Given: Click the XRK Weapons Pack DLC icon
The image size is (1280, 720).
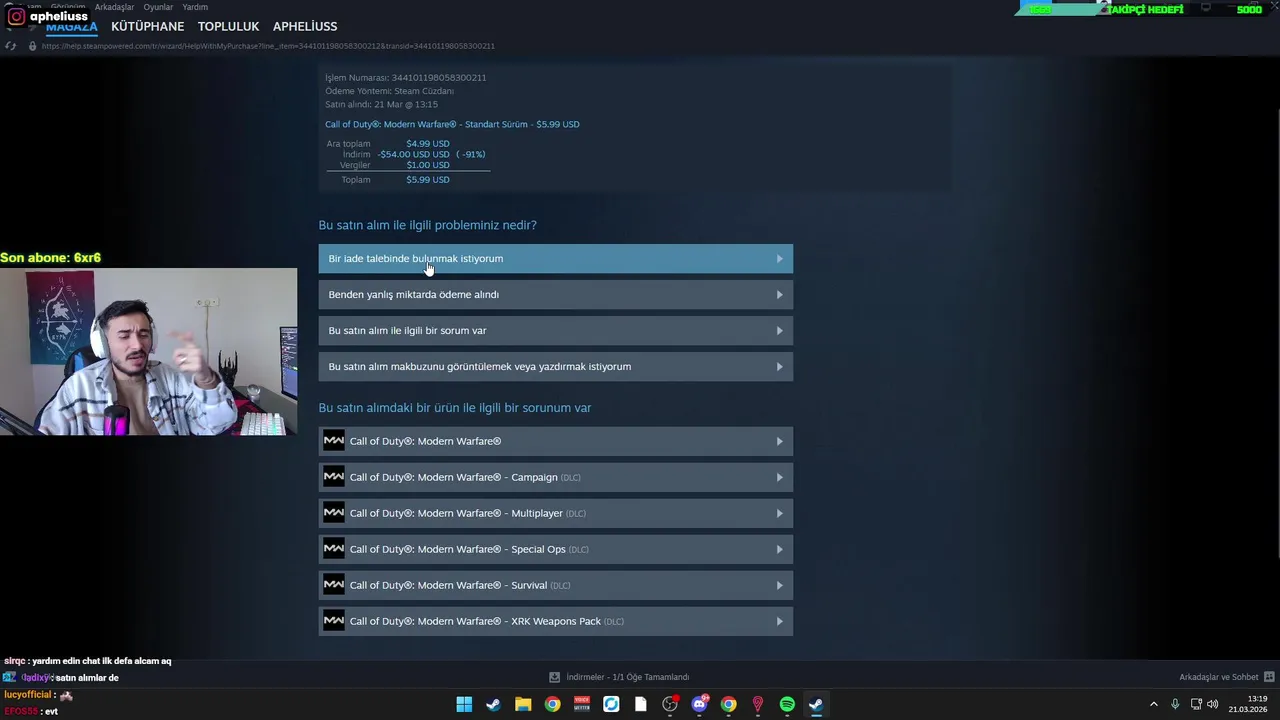Looking at the screenshot, I should tap(334, 621).
